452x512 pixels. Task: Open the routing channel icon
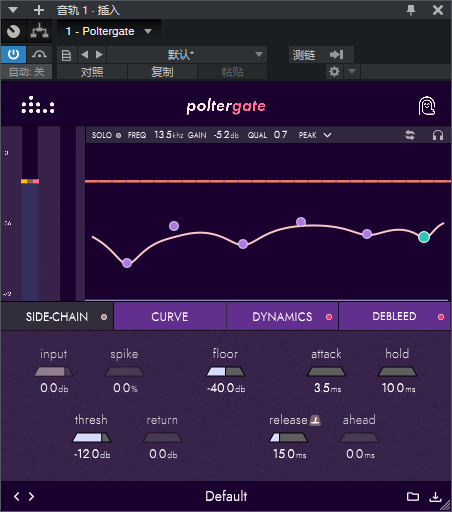[39, 31]
